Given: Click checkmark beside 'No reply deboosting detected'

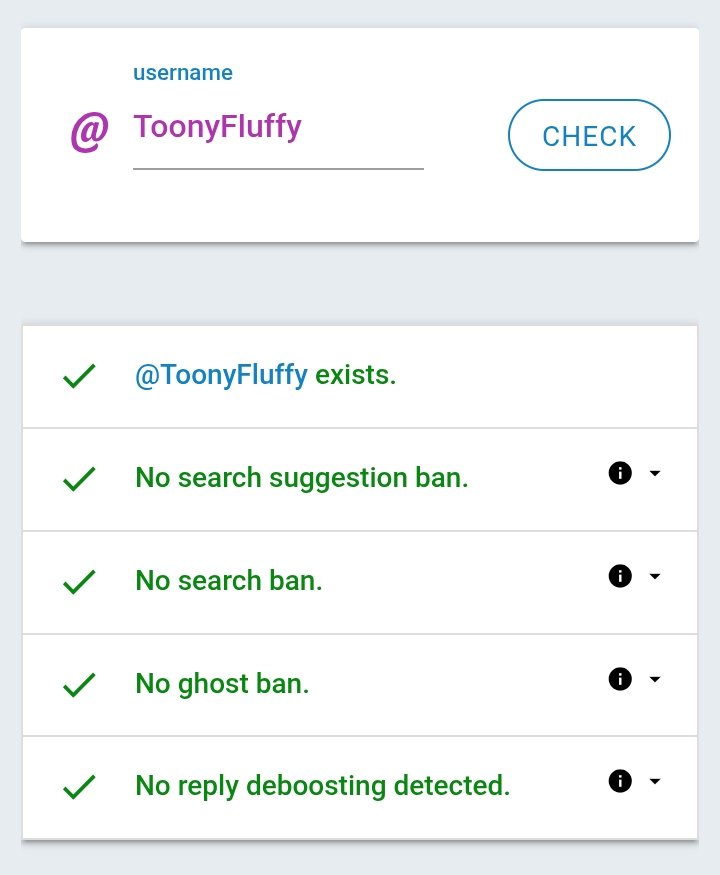Looking at the screenshot, I should (x=79, y=787).
